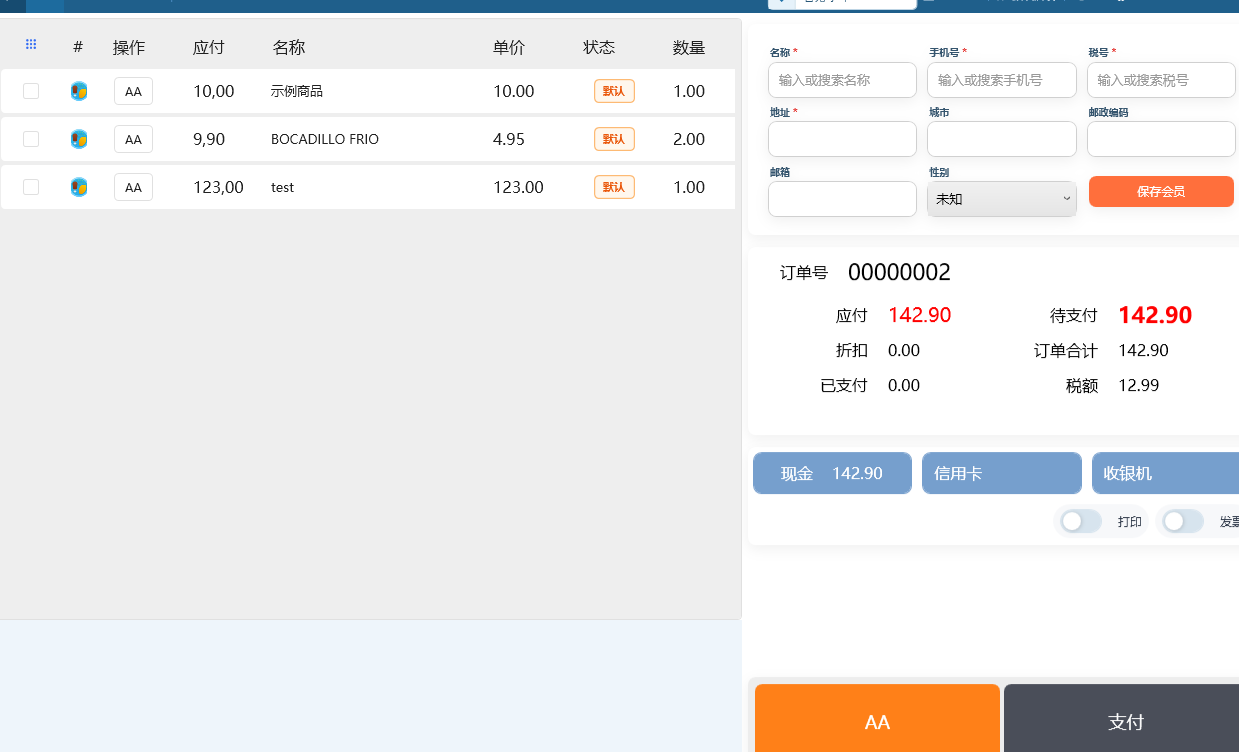
Task: Focus the 税号 tax number field
Action: [x=1161, y=80]
